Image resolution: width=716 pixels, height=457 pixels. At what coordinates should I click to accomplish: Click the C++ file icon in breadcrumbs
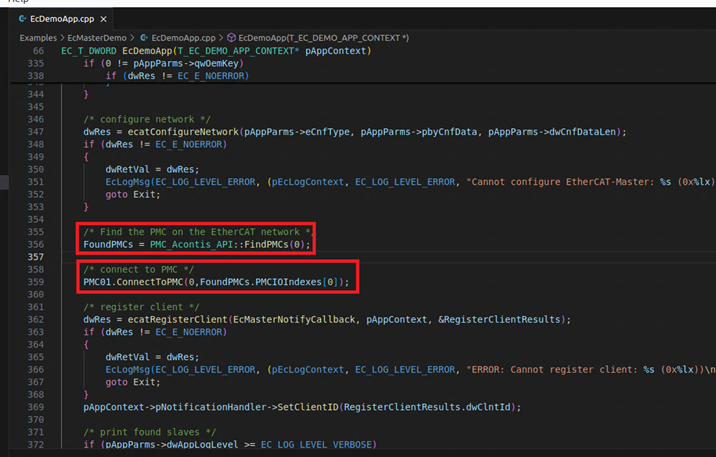coord(143,37)
